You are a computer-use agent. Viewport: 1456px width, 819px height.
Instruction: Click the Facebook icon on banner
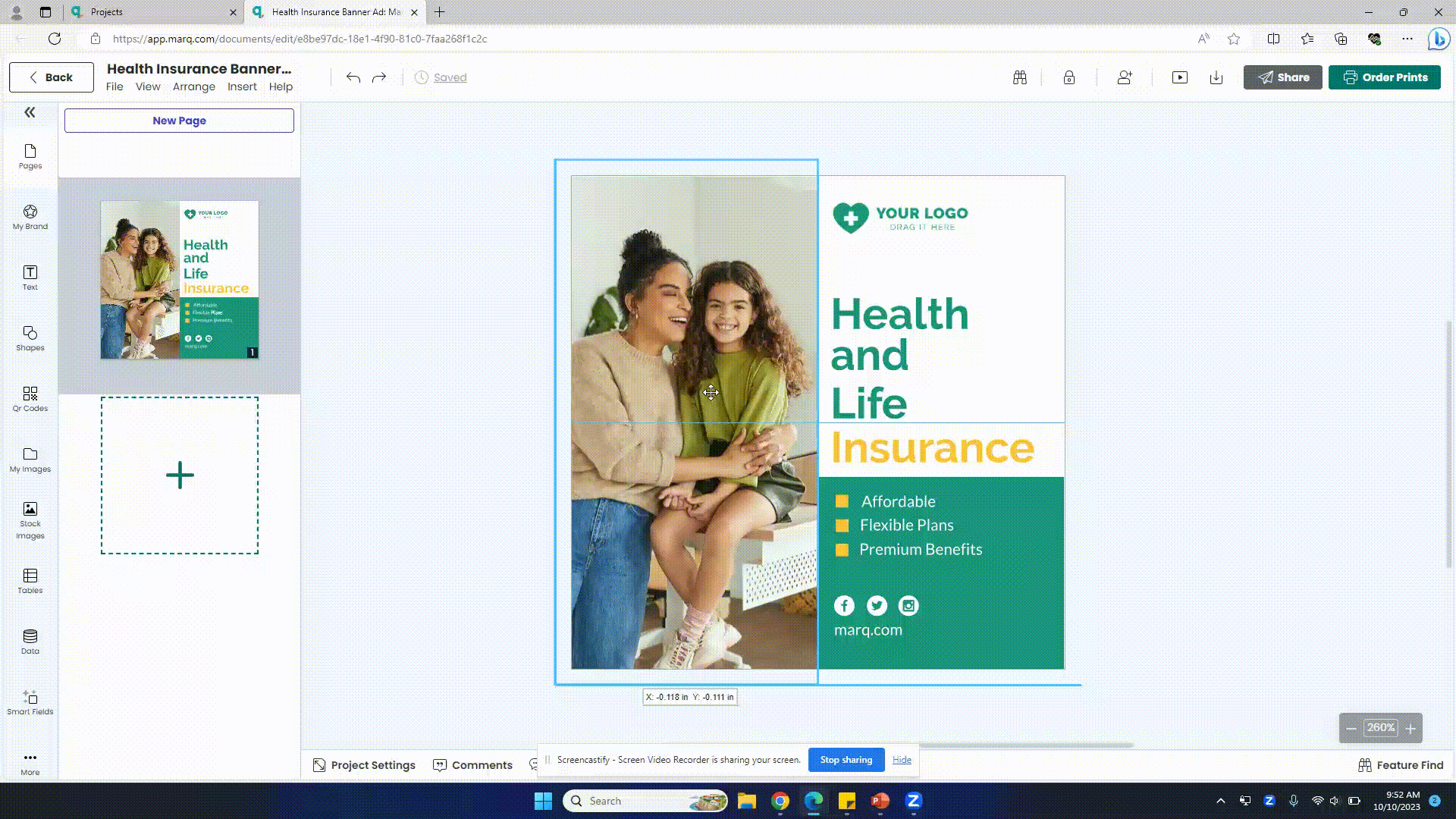coord(844,606)
